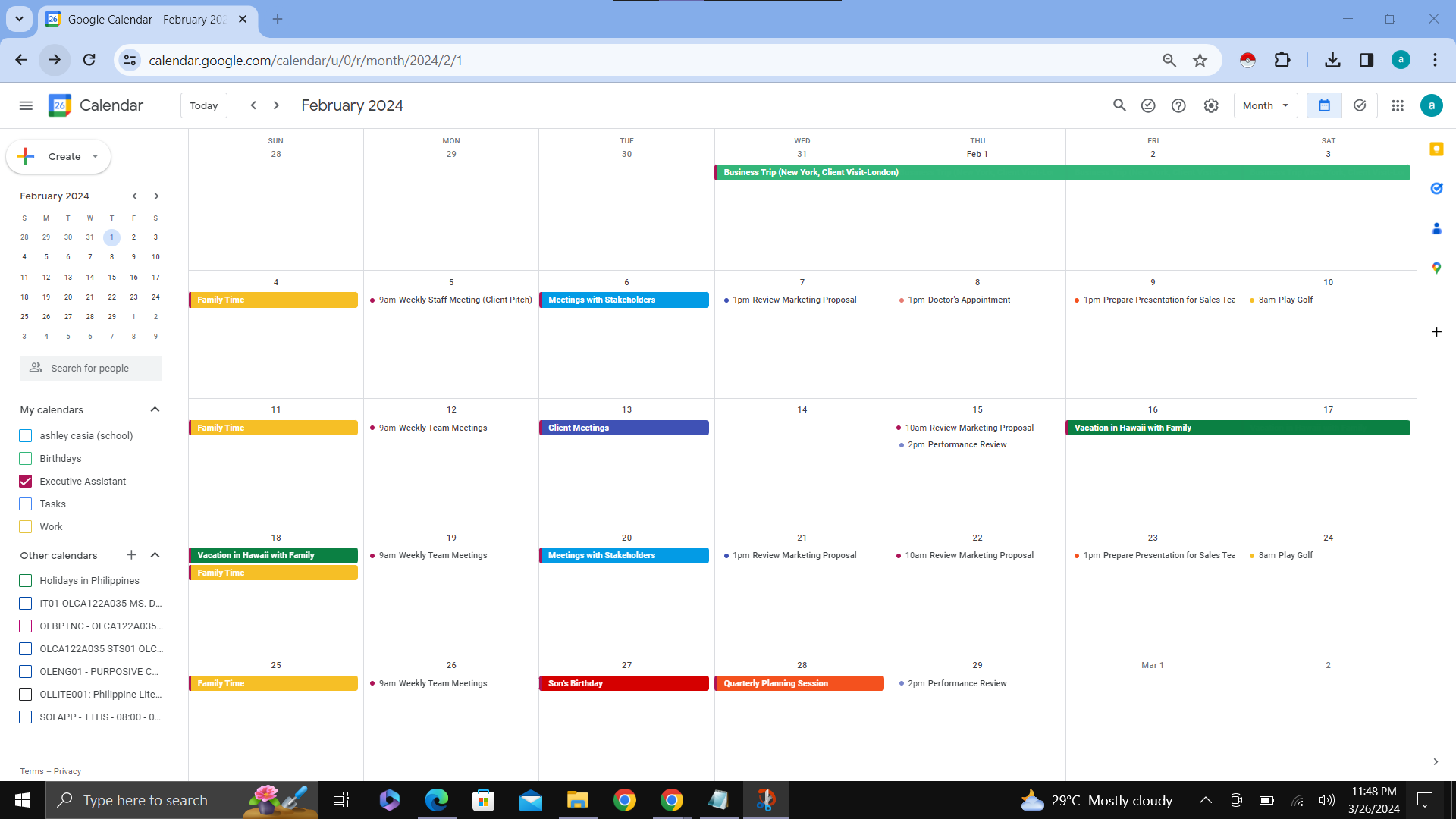Open Google Keep in side panel

point(1436,149)
